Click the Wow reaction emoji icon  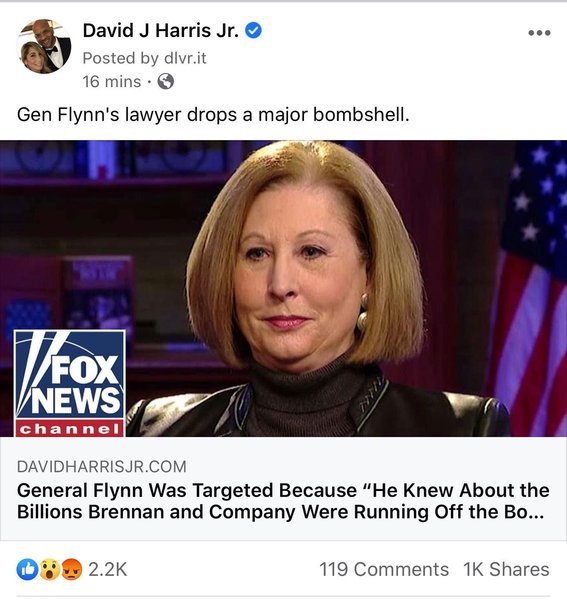(49, 569)
